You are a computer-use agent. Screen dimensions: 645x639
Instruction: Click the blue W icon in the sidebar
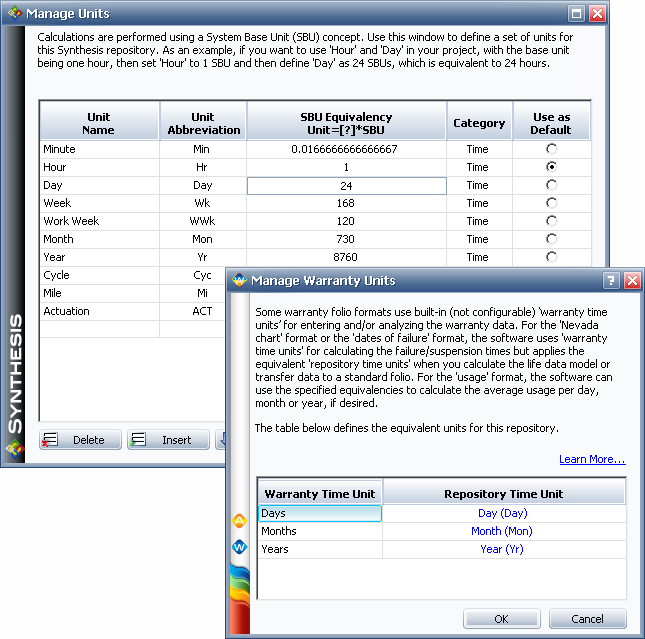coord(239,547)
